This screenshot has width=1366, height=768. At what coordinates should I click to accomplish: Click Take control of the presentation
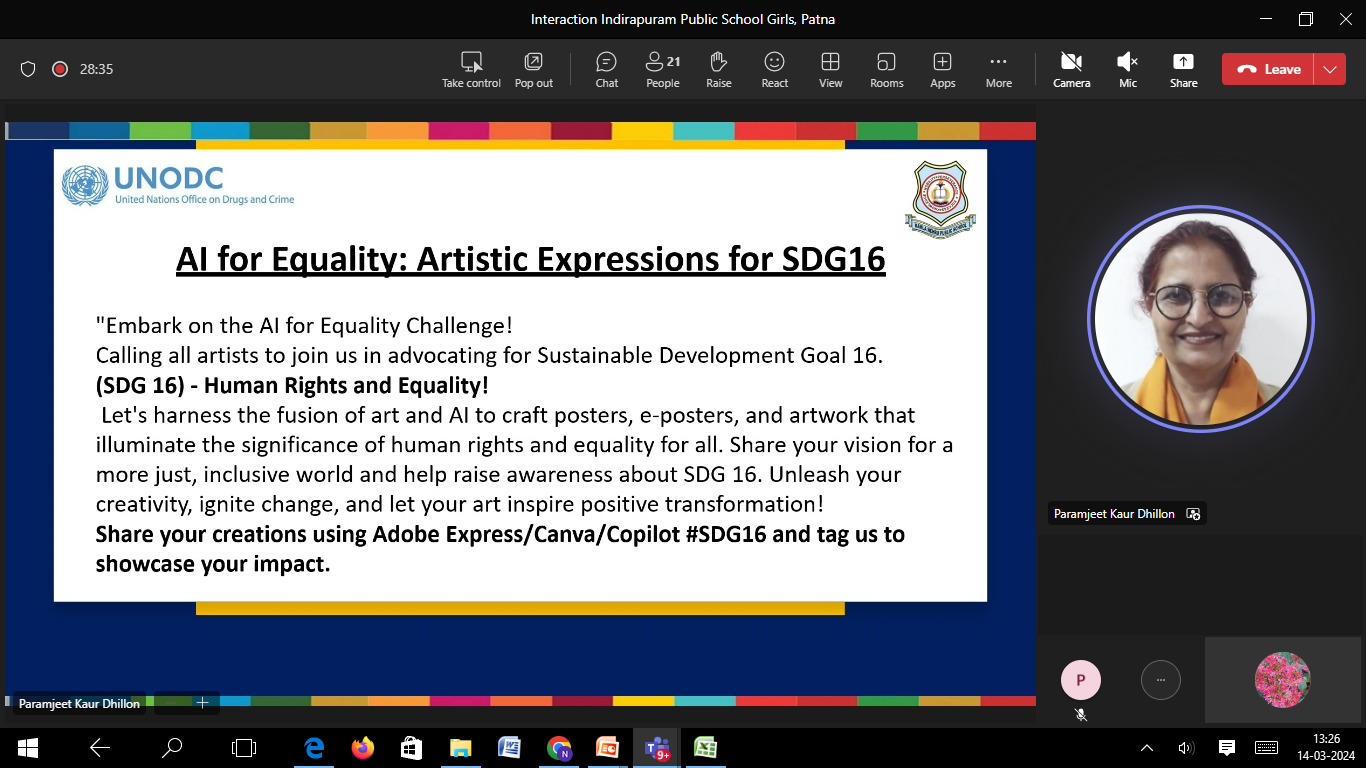tap(471, 70)
